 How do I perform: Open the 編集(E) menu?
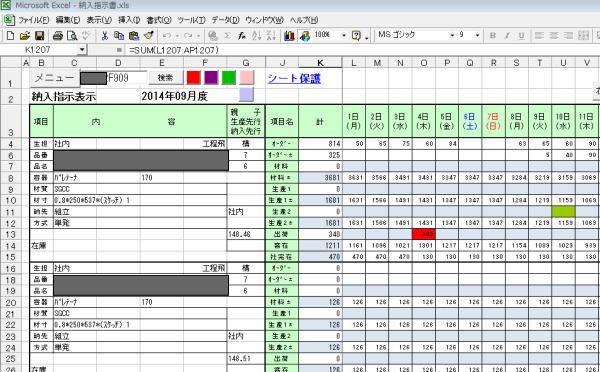68,20
